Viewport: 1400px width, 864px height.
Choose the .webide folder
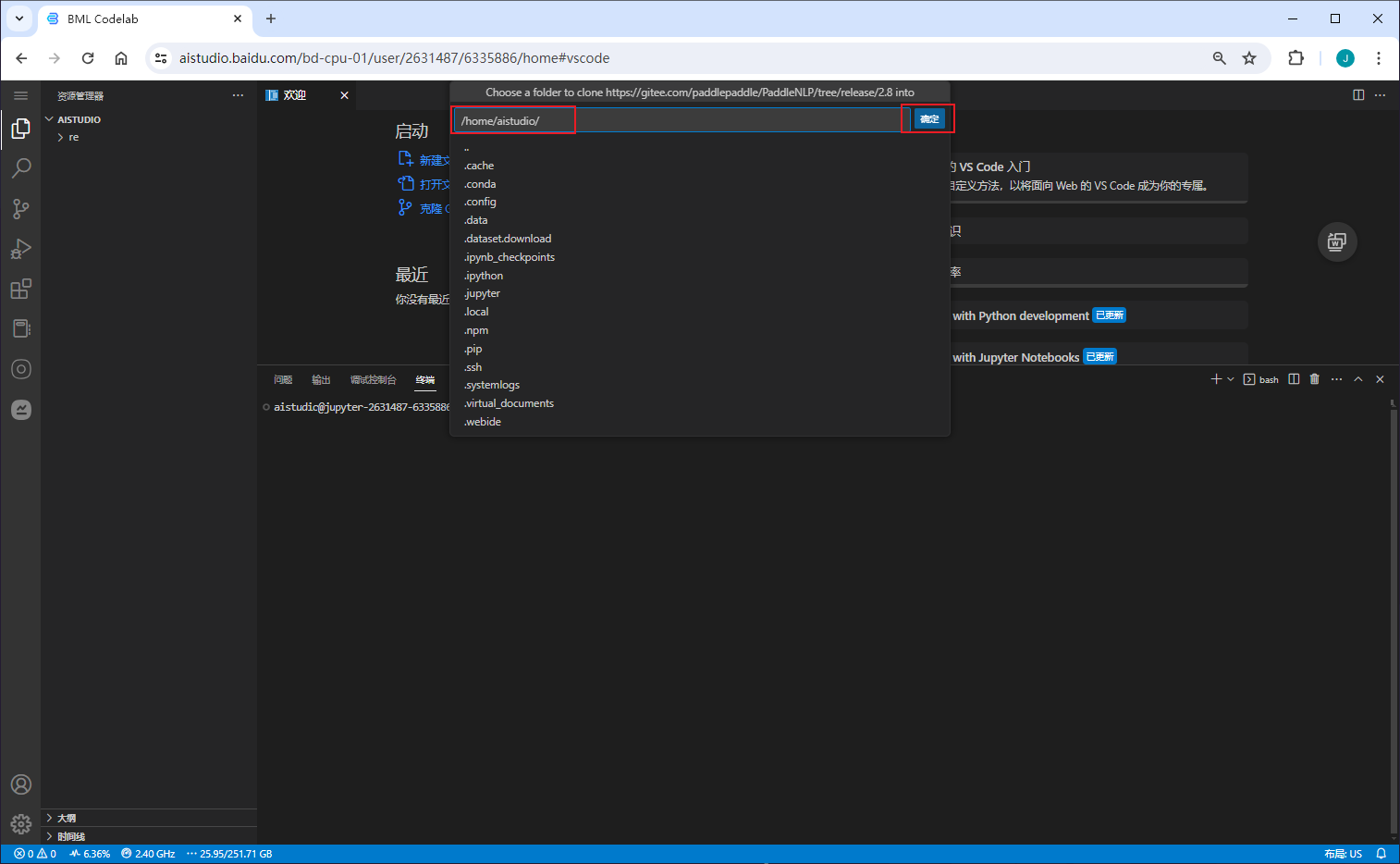click(700, 422)
